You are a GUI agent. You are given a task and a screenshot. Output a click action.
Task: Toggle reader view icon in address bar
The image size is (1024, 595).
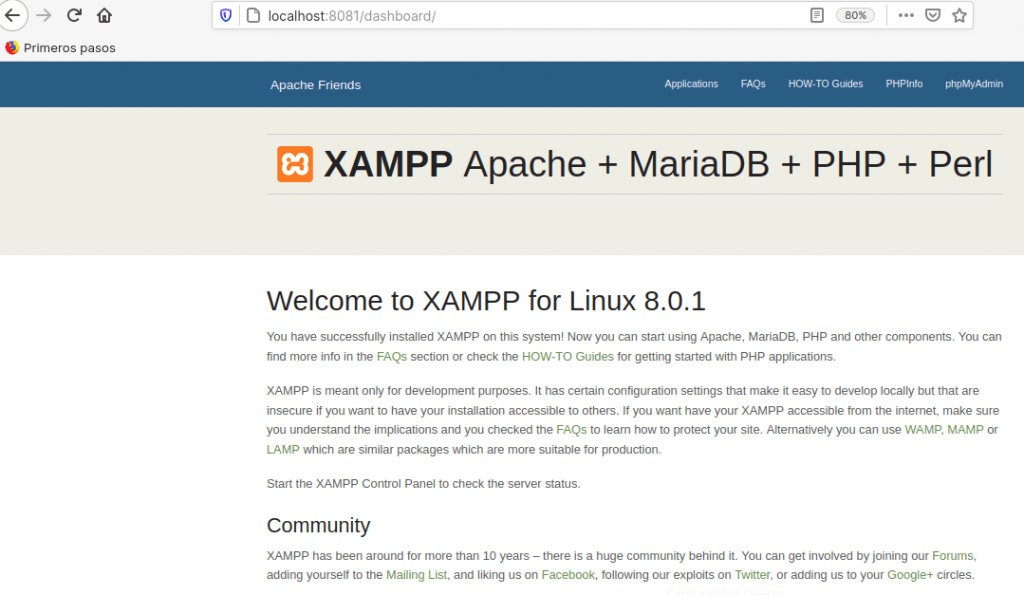point(817,15)
